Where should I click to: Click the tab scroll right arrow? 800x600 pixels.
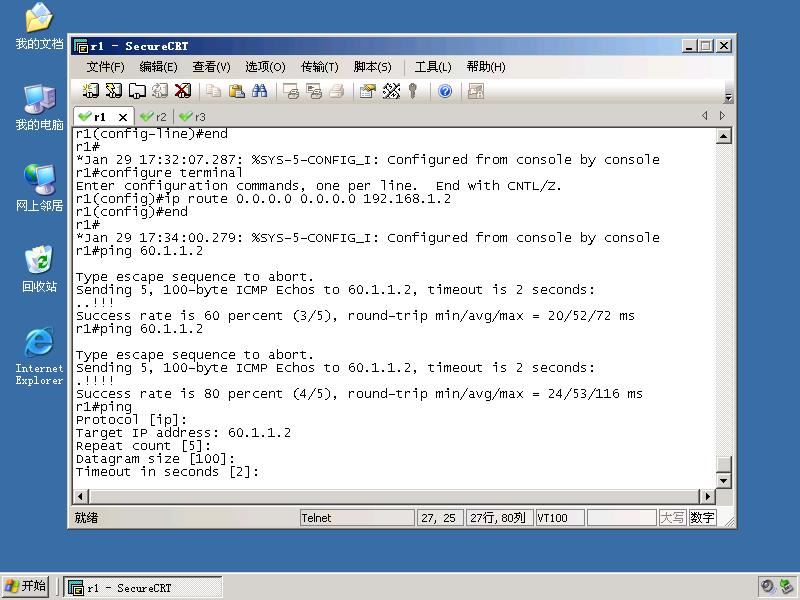pos(722,116)
